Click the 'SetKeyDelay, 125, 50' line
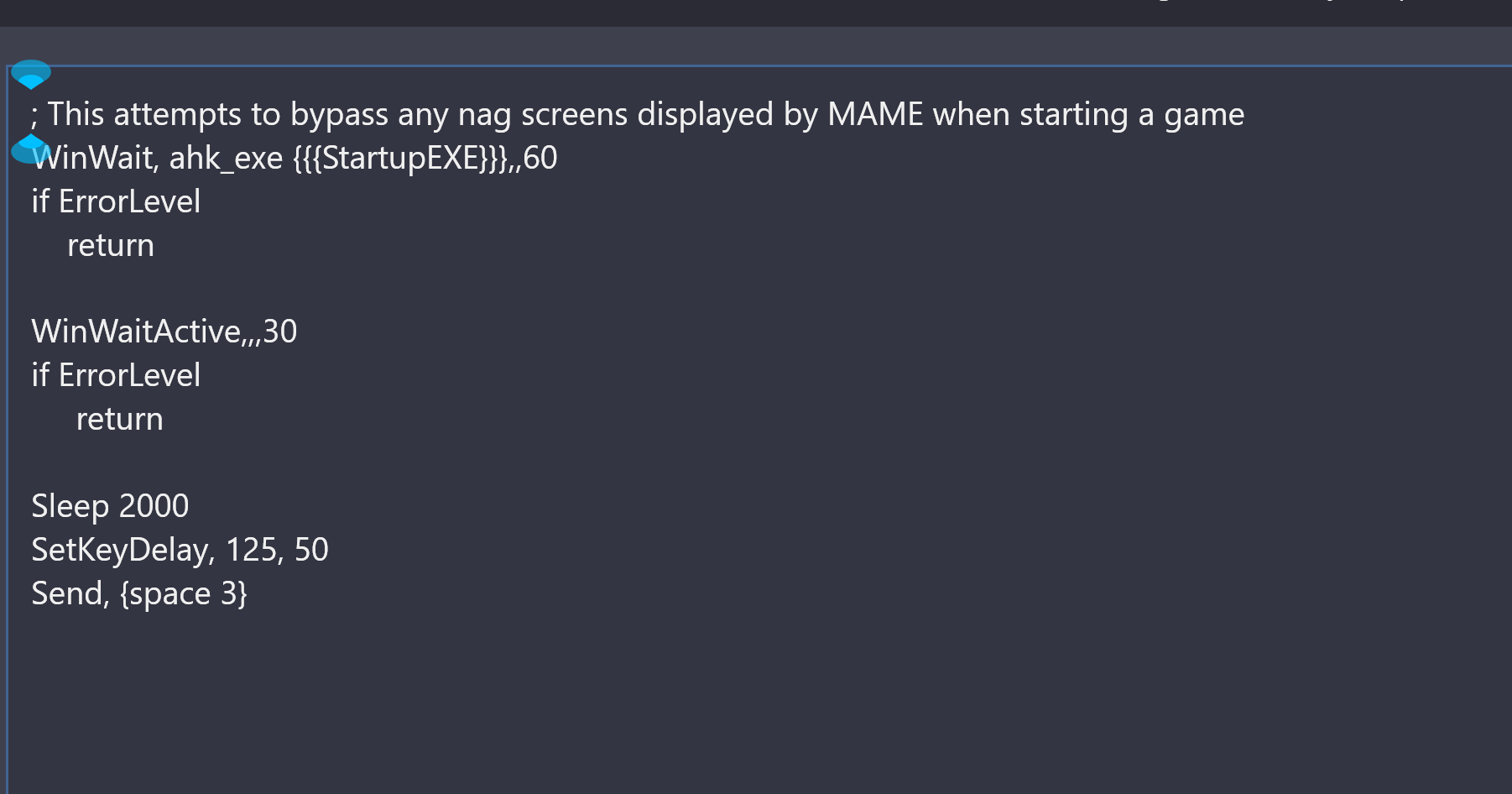The image size is (1512, 794). pos(180,550)
